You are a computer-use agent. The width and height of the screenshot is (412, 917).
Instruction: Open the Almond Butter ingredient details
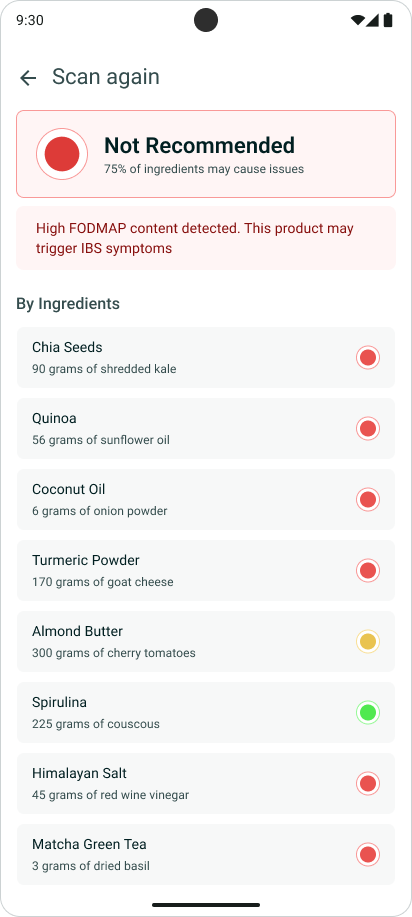click(206, 642)
